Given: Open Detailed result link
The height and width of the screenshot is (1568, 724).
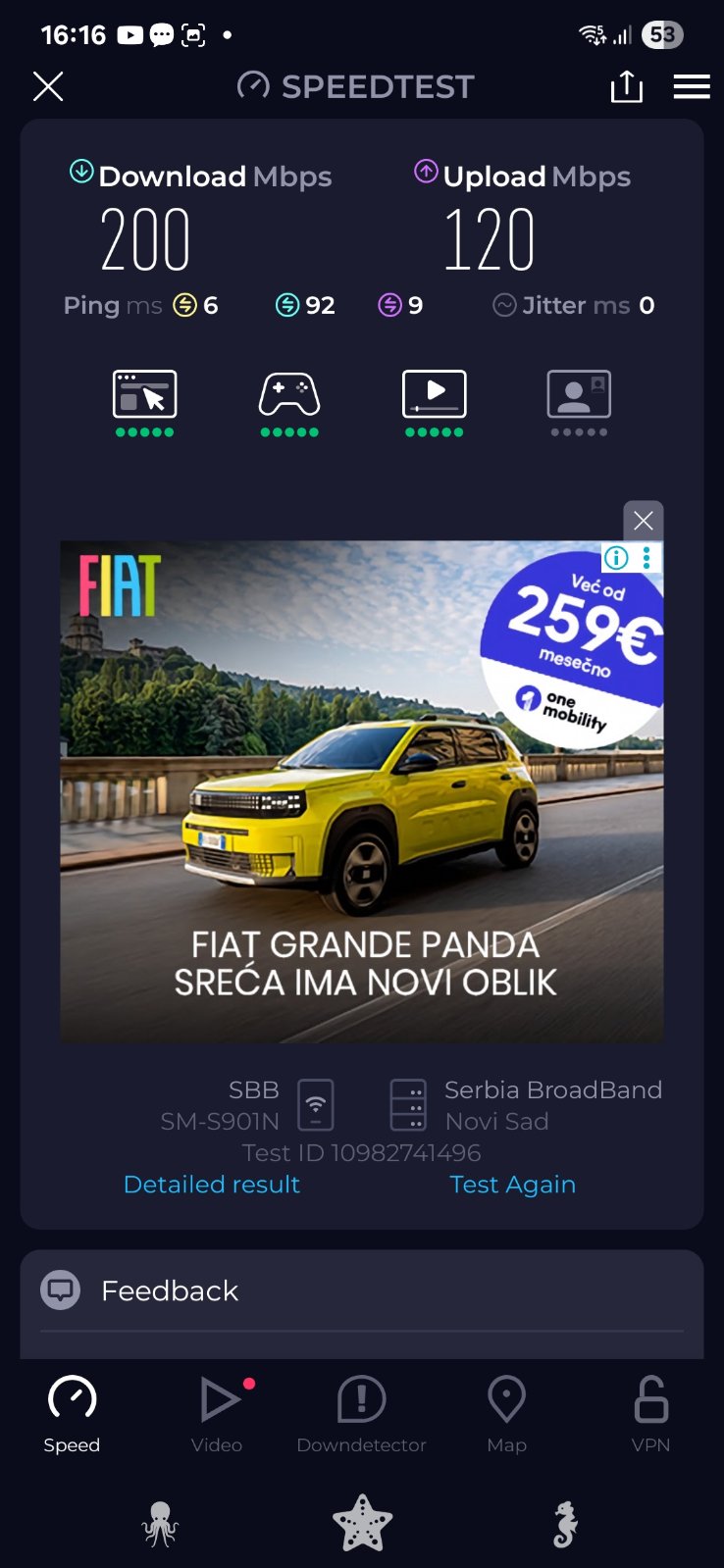Looking at the screenshot, I should 212,1185.
